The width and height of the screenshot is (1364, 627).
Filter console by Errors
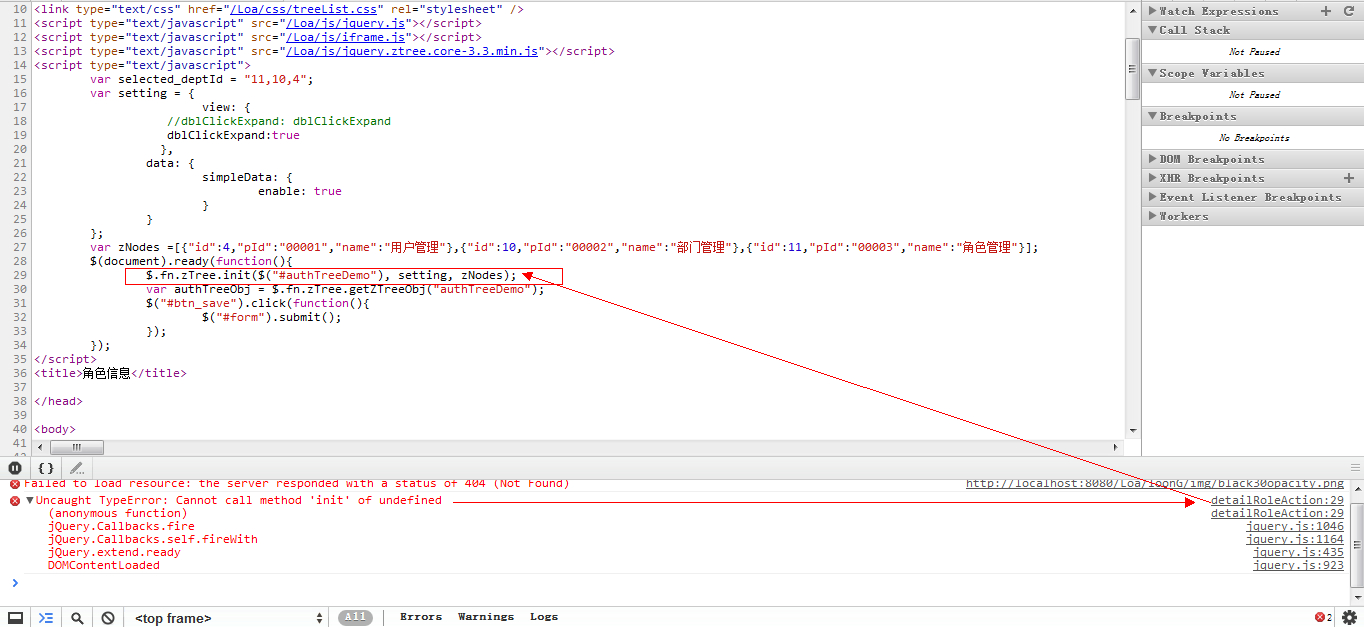point(421,617)
